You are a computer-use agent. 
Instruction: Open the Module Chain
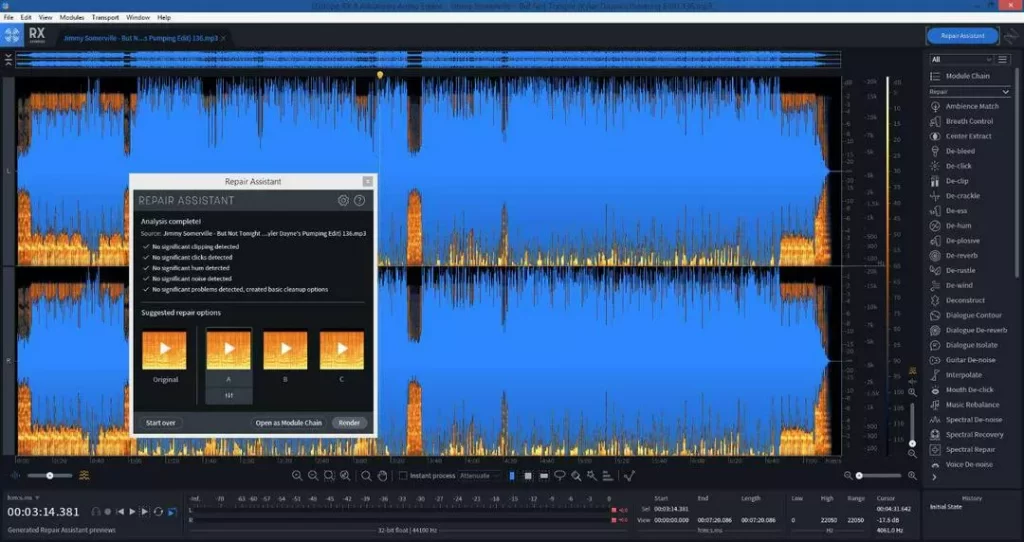960,76
